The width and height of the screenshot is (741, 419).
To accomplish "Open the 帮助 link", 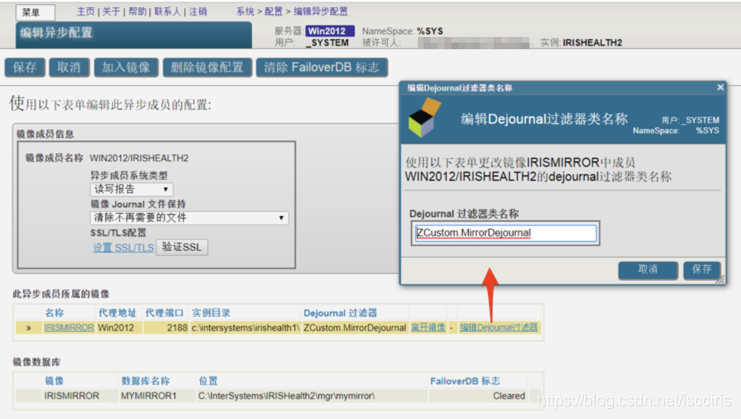I will pos(137,11).
